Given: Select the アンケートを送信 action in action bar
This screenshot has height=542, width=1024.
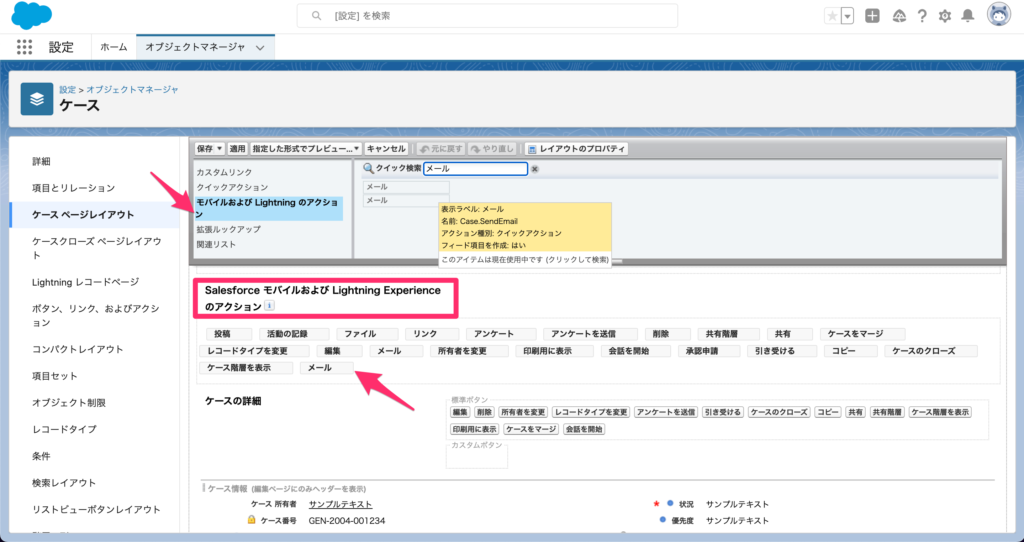Looking at the screenshot, I should (590, 334).
